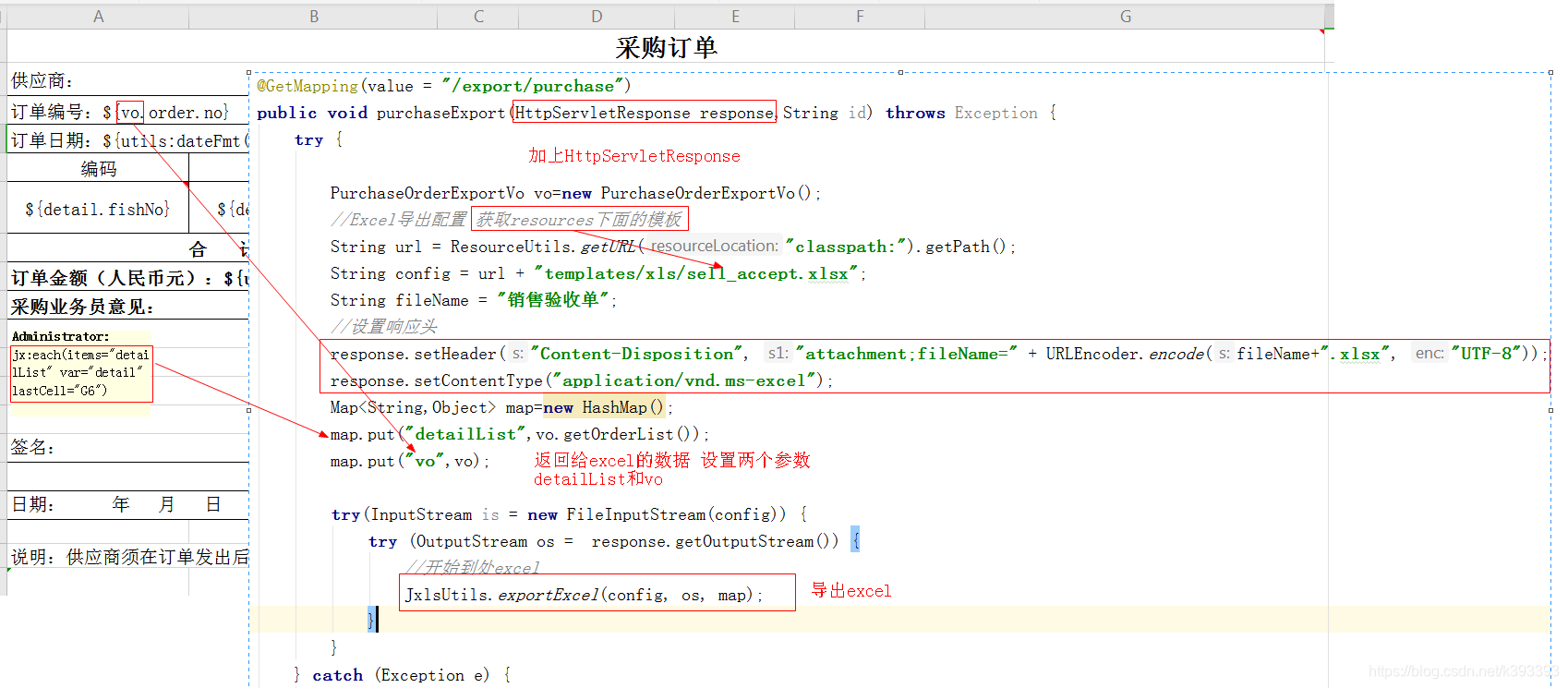The height and width of the screenshot is (688, 1568).
Task: Select column C header
Action: [478, 17]
